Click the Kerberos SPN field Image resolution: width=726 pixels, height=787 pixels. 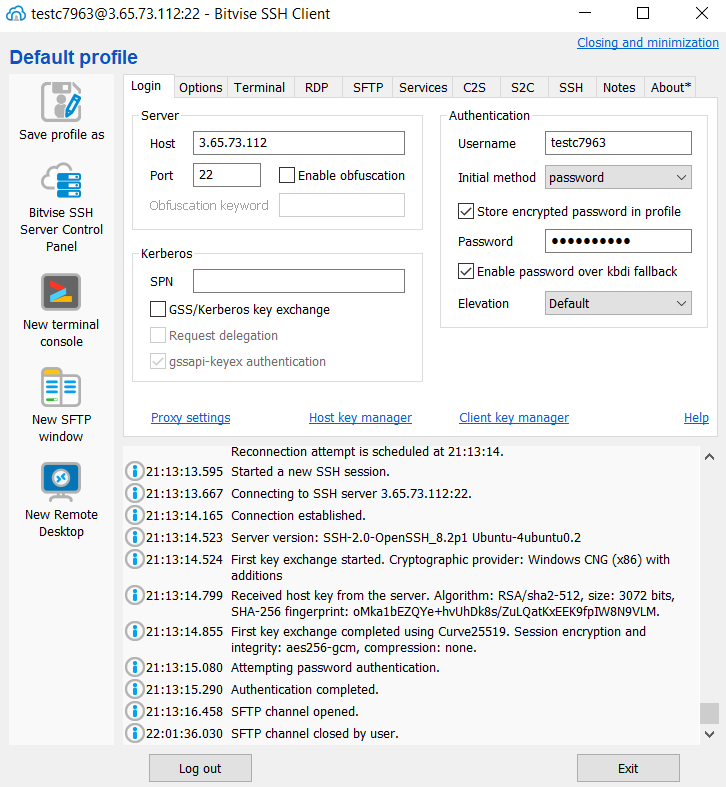pyautogui.click(x=299, y=281)
